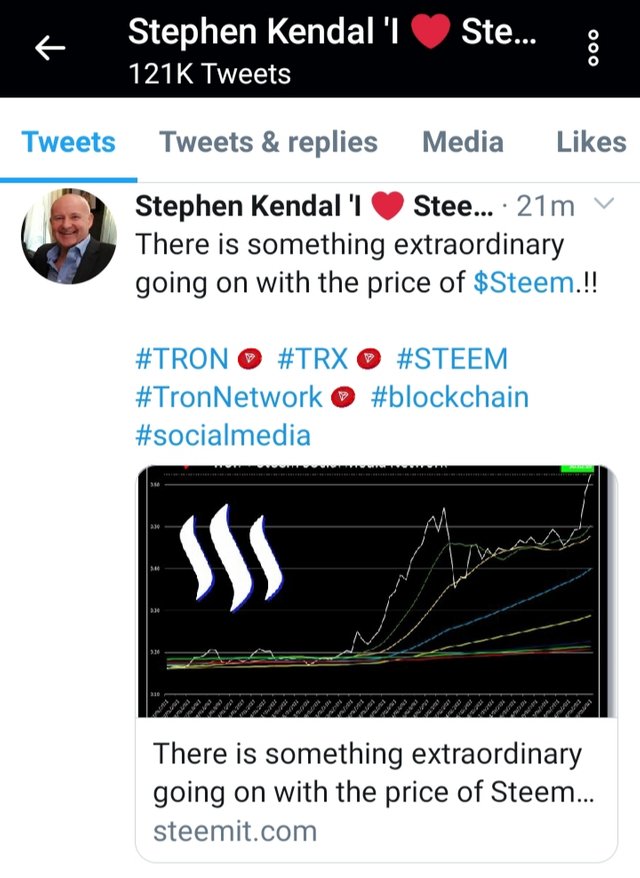The height and width of the screenshot is (878, 640).
Task: Tap Stephen Kendal's profile avatar
Action: [x=69, y=236]
